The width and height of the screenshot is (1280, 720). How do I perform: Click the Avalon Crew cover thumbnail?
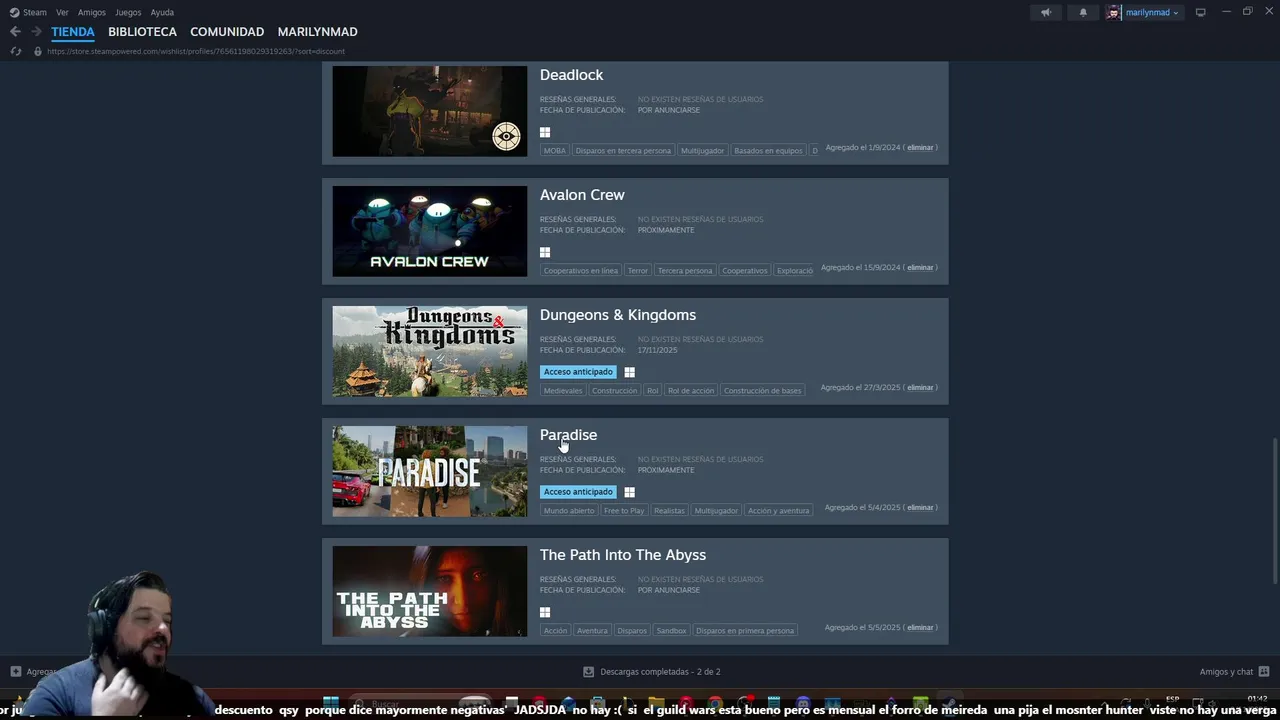(430, 231)
